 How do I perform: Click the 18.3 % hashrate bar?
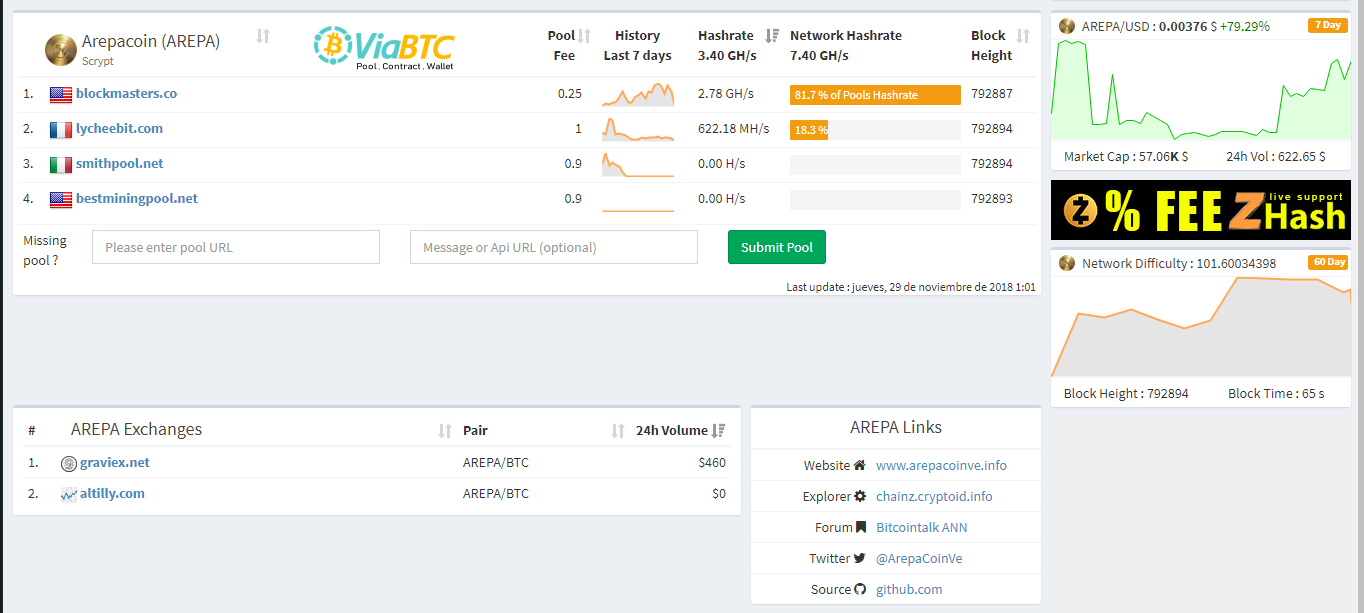point(809,130)
